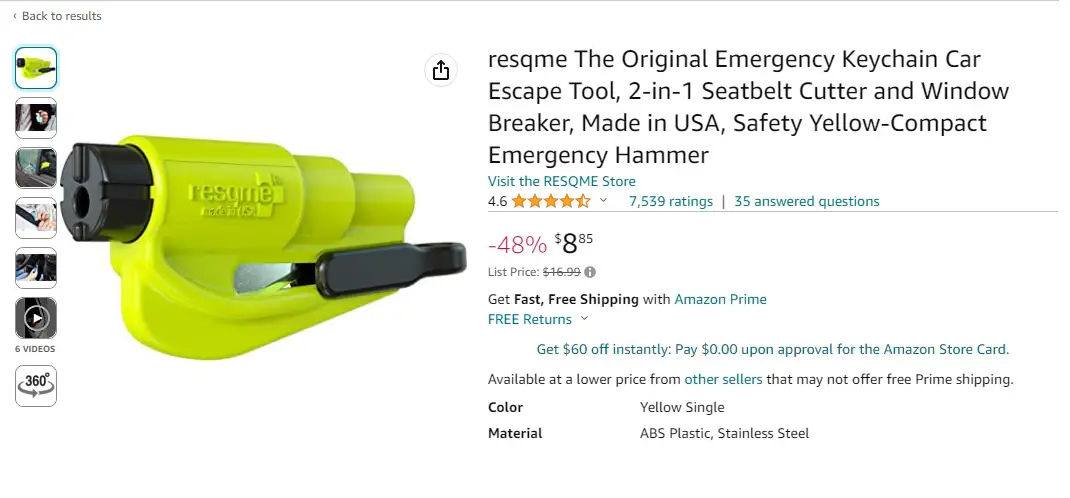Open the 'other sellers' link
This screenshot has height=498, width=1070.
click(723, 379)
